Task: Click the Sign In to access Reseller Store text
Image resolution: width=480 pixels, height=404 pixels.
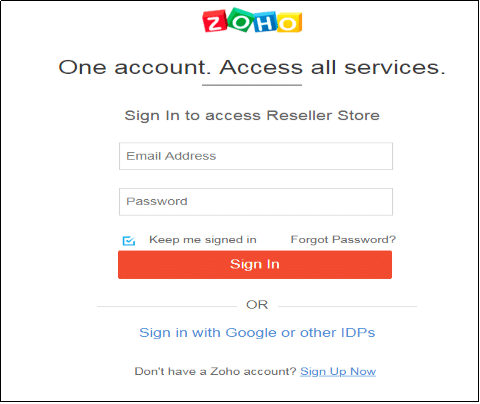Action: tap(252, 116)
